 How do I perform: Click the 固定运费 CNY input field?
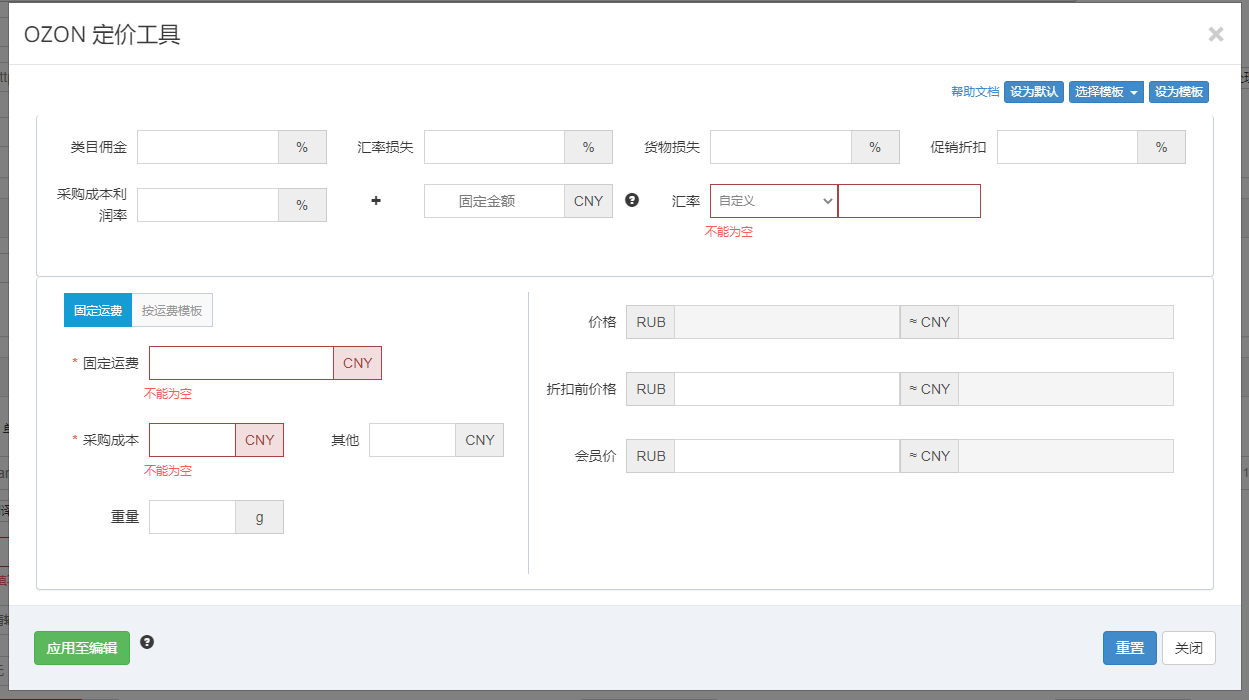[241, 363]
